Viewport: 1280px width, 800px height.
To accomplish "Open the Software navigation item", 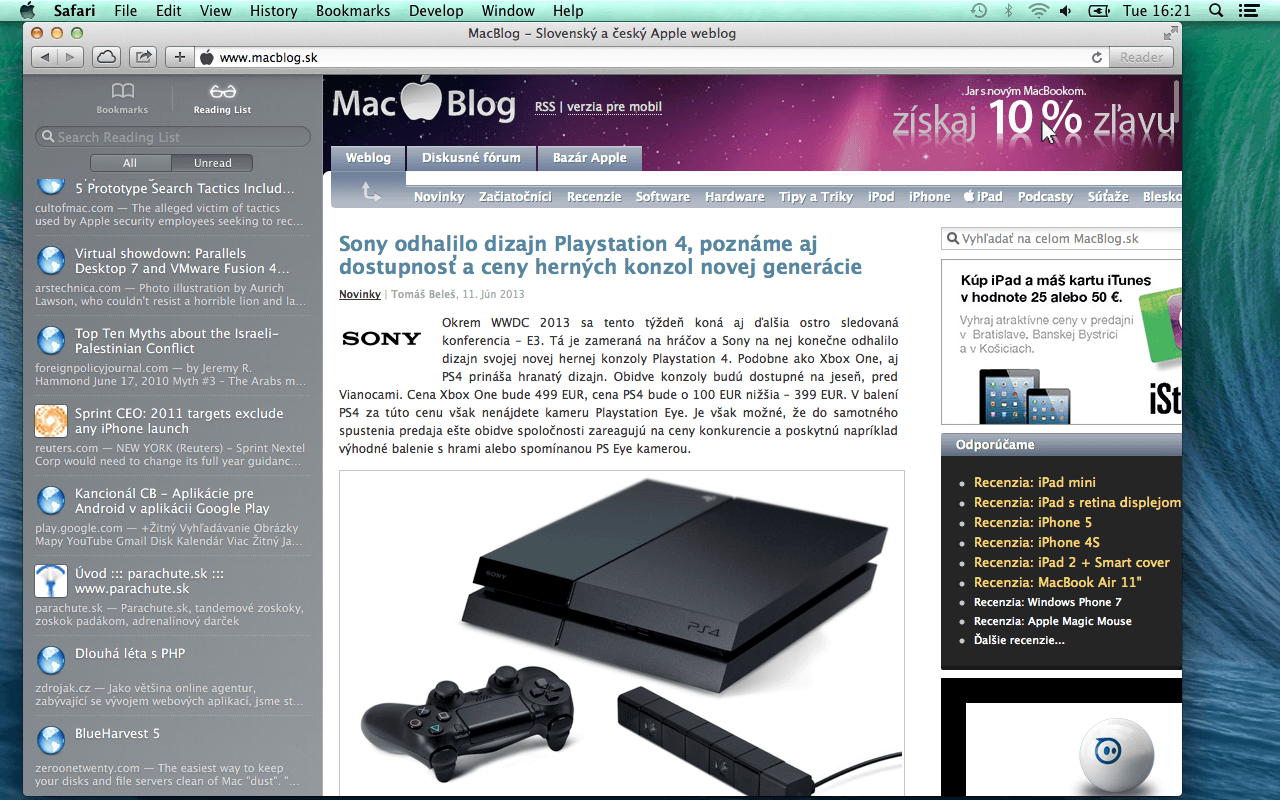I will coord(663,197).
